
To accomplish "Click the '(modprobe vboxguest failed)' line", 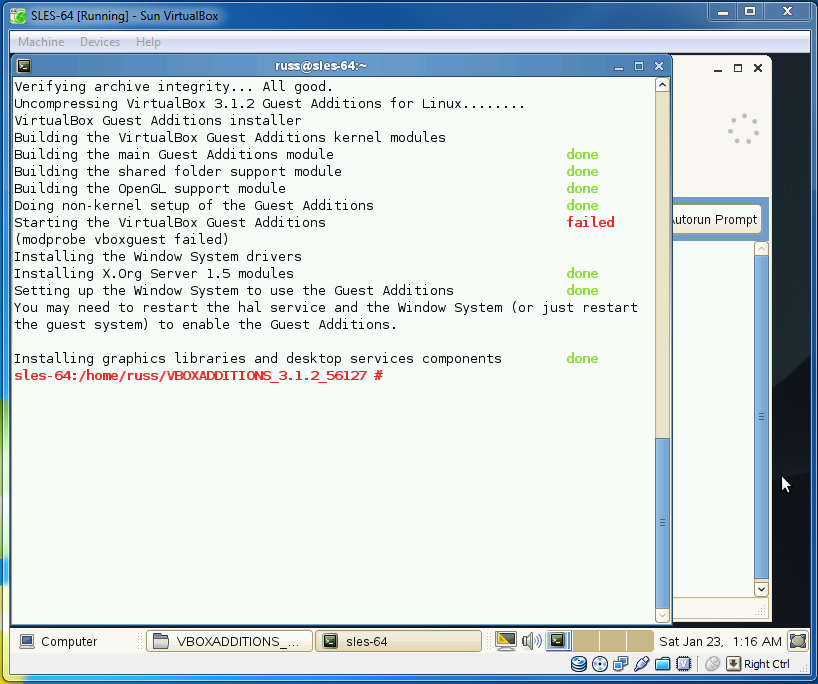I will (x=121, y=239).
